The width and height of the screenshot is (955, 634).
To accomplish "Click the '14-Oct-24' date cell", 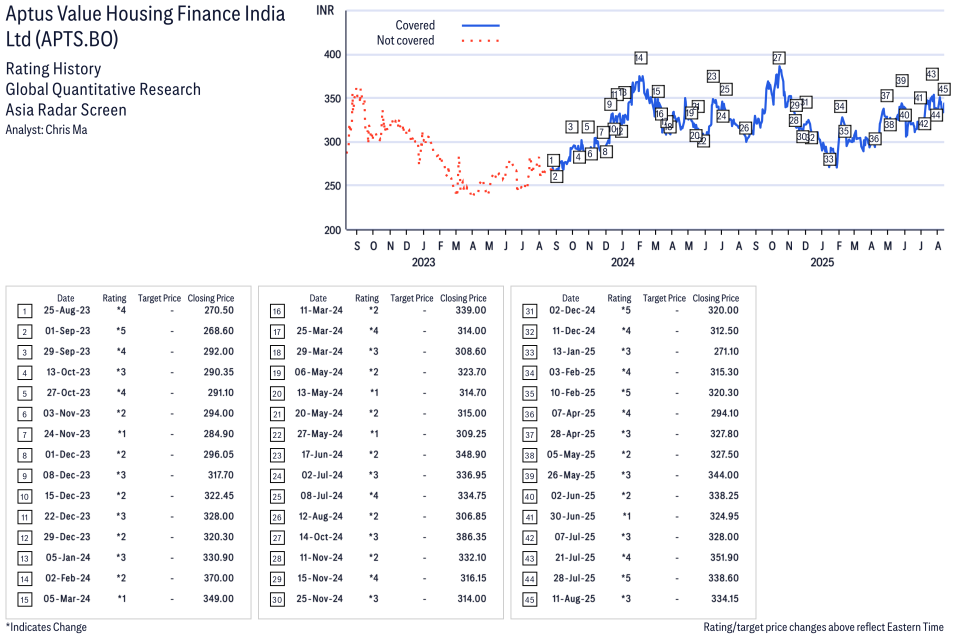I will (x=321, y=537).
